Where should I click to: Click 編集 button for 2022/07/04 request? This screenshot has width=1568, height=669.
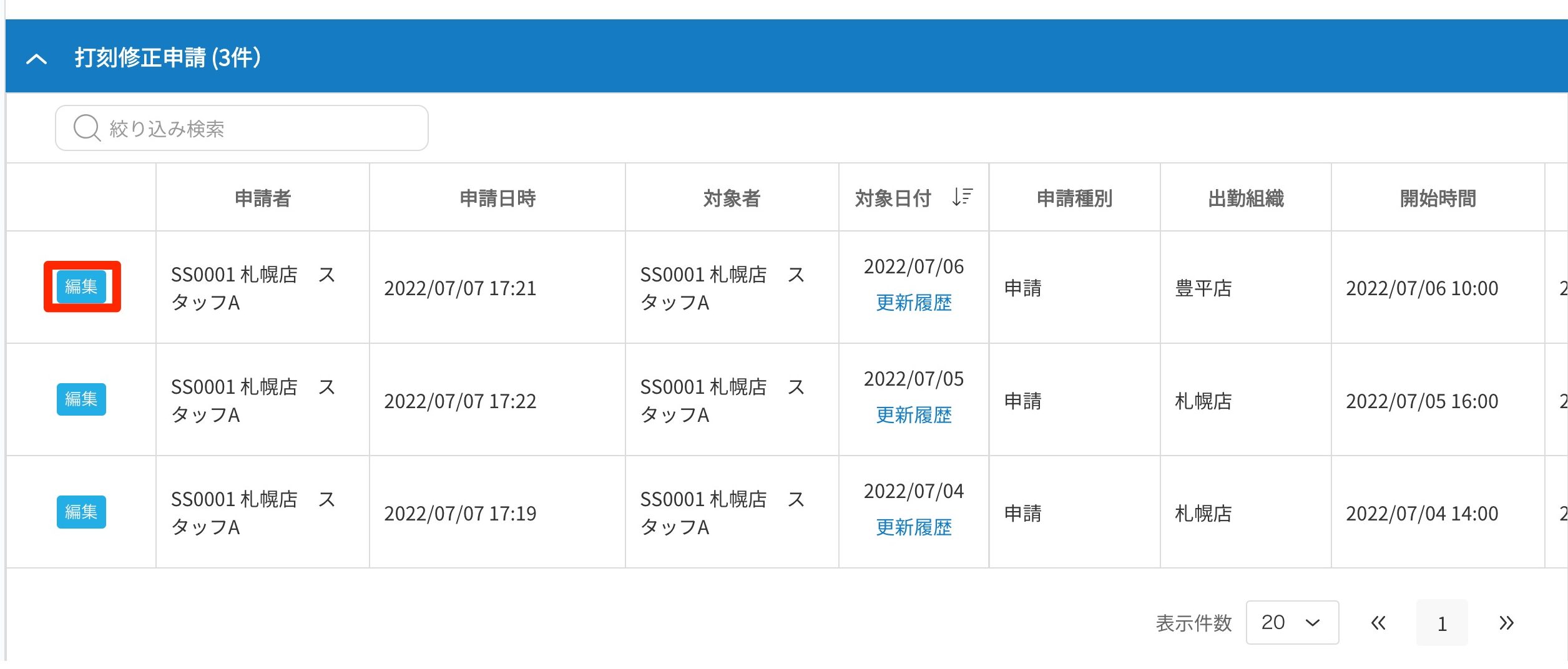[81, 512]
